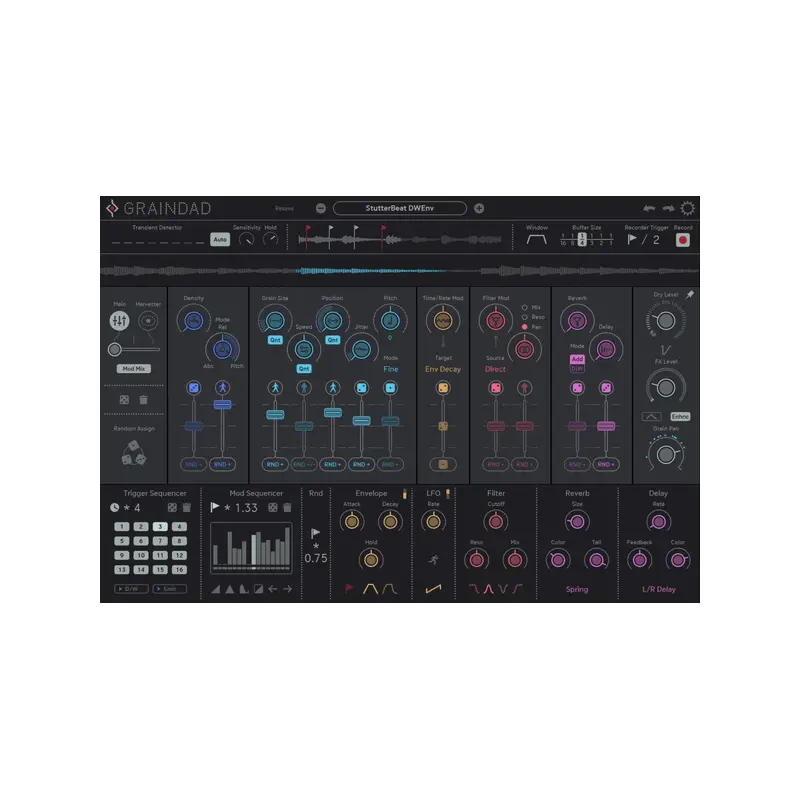This screenshot has width=800, height=800.
Task: Set Reverb mode to D/W
Action: pyautogui.click(x=577, y=368)
